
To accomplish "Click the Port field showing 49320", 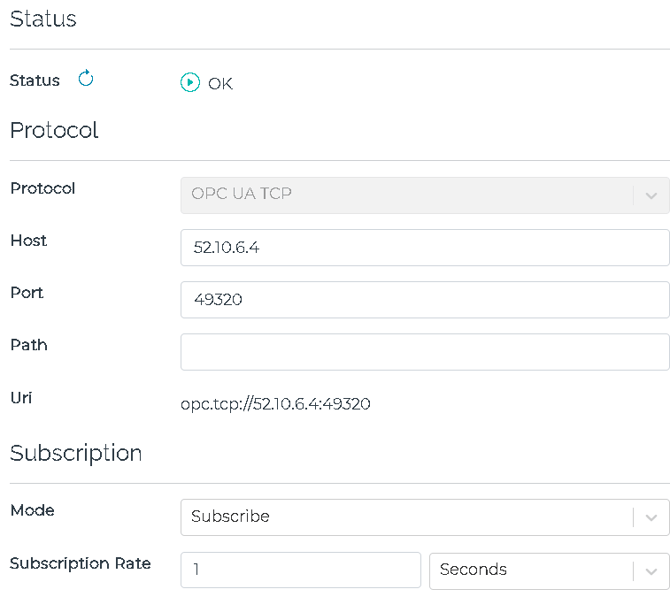I will pyautogui.click(x=424, y=299).
